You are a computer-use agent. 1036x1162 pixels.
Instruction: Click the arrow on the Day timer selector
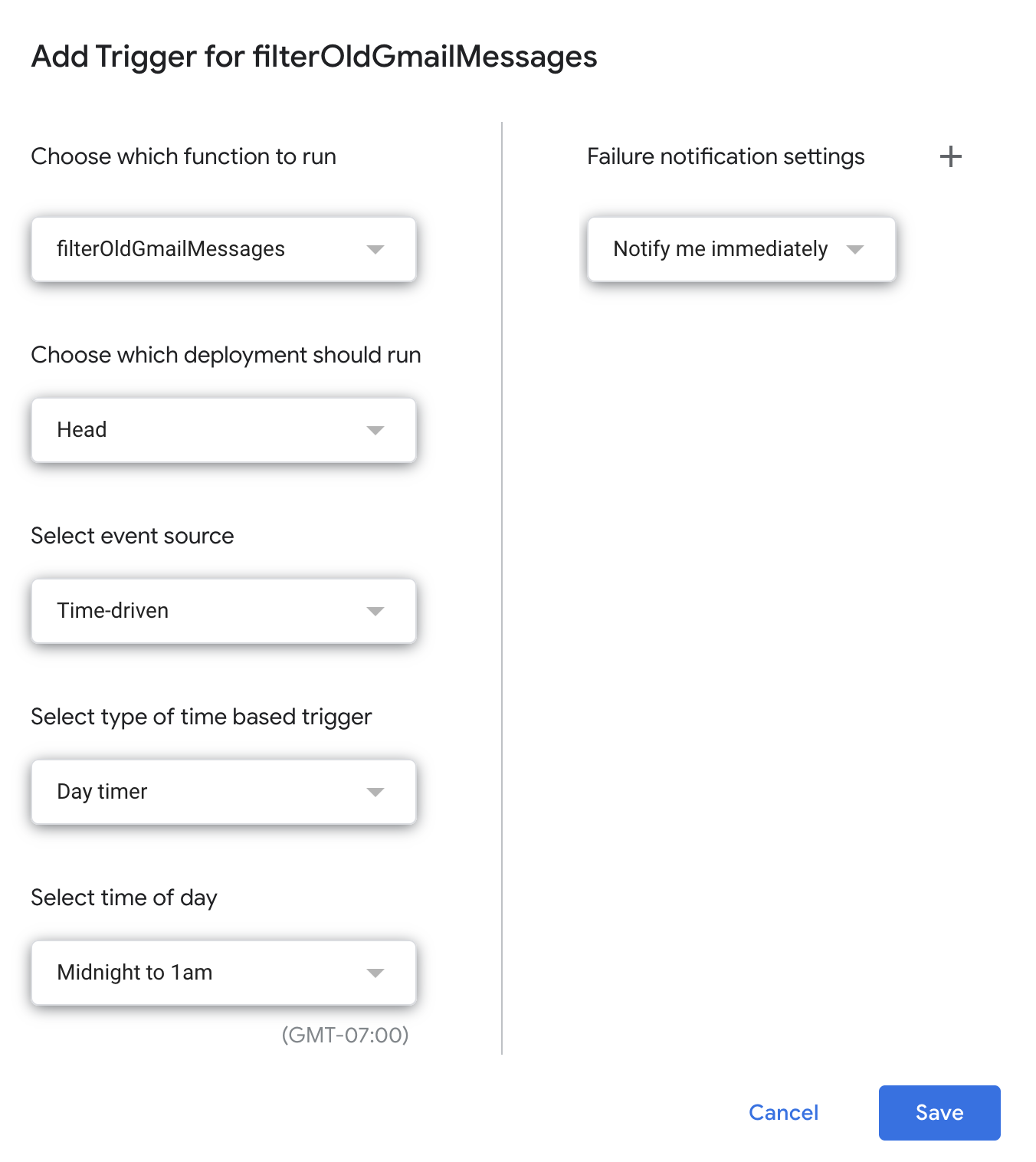point(375,792)
